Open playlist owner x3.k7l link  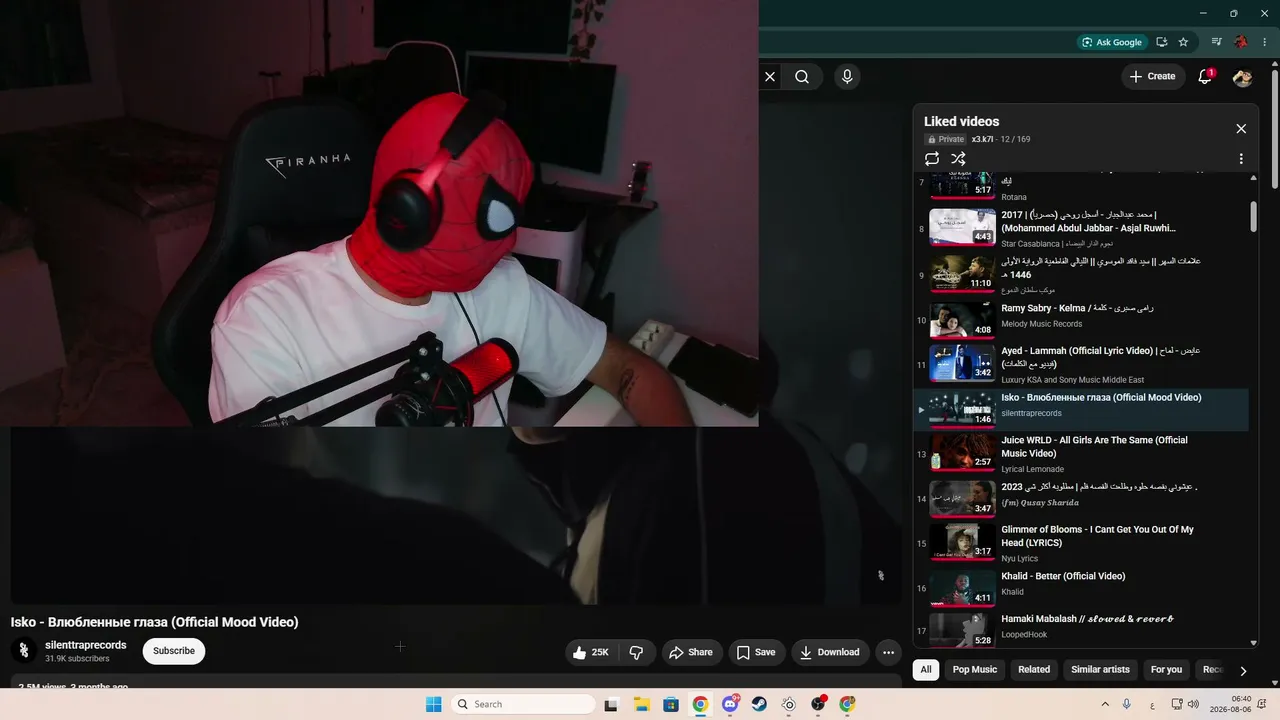click(x=982, y=139)
